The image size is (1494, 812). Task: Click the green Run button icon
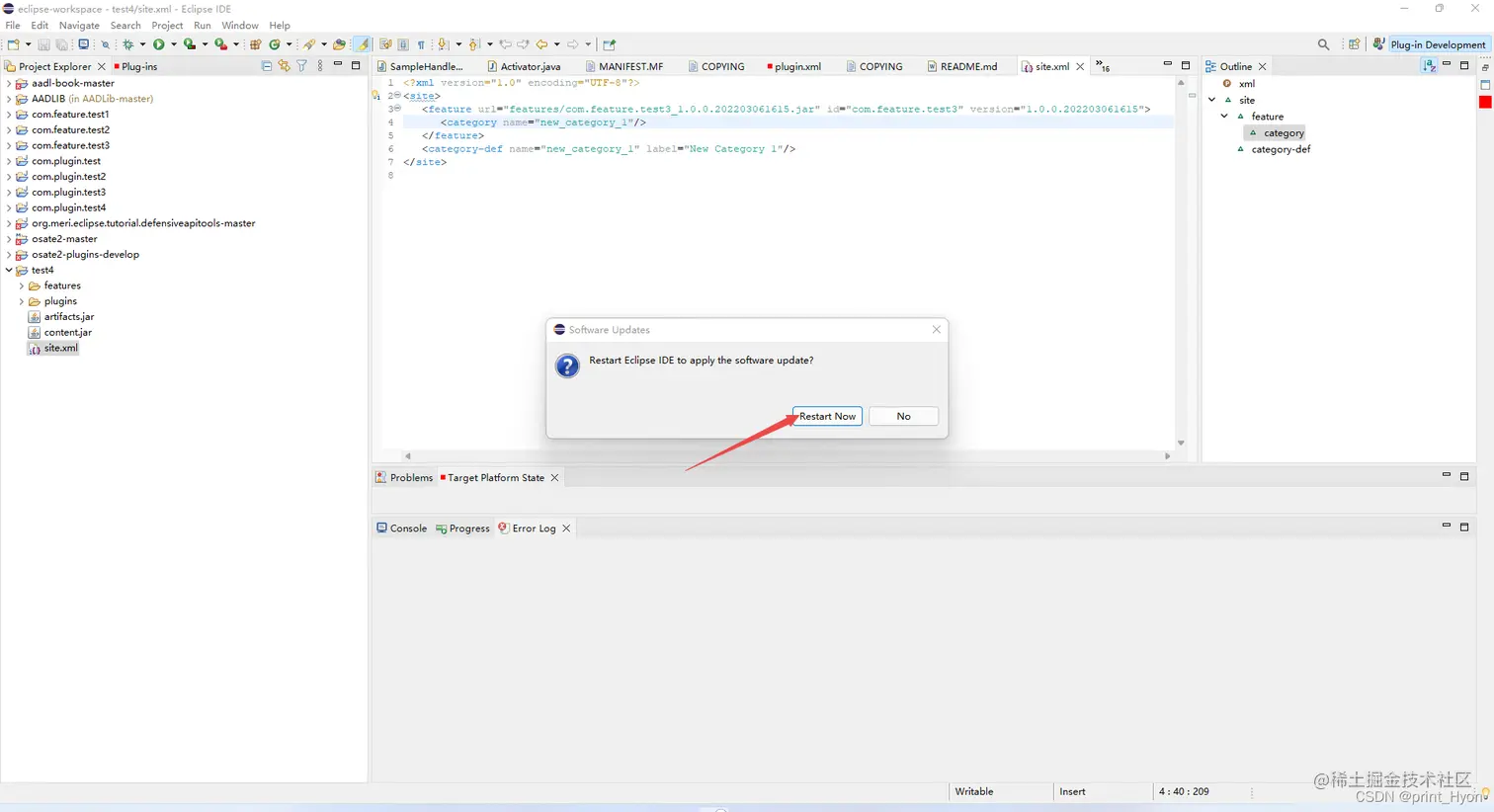[x=158, y=44]
